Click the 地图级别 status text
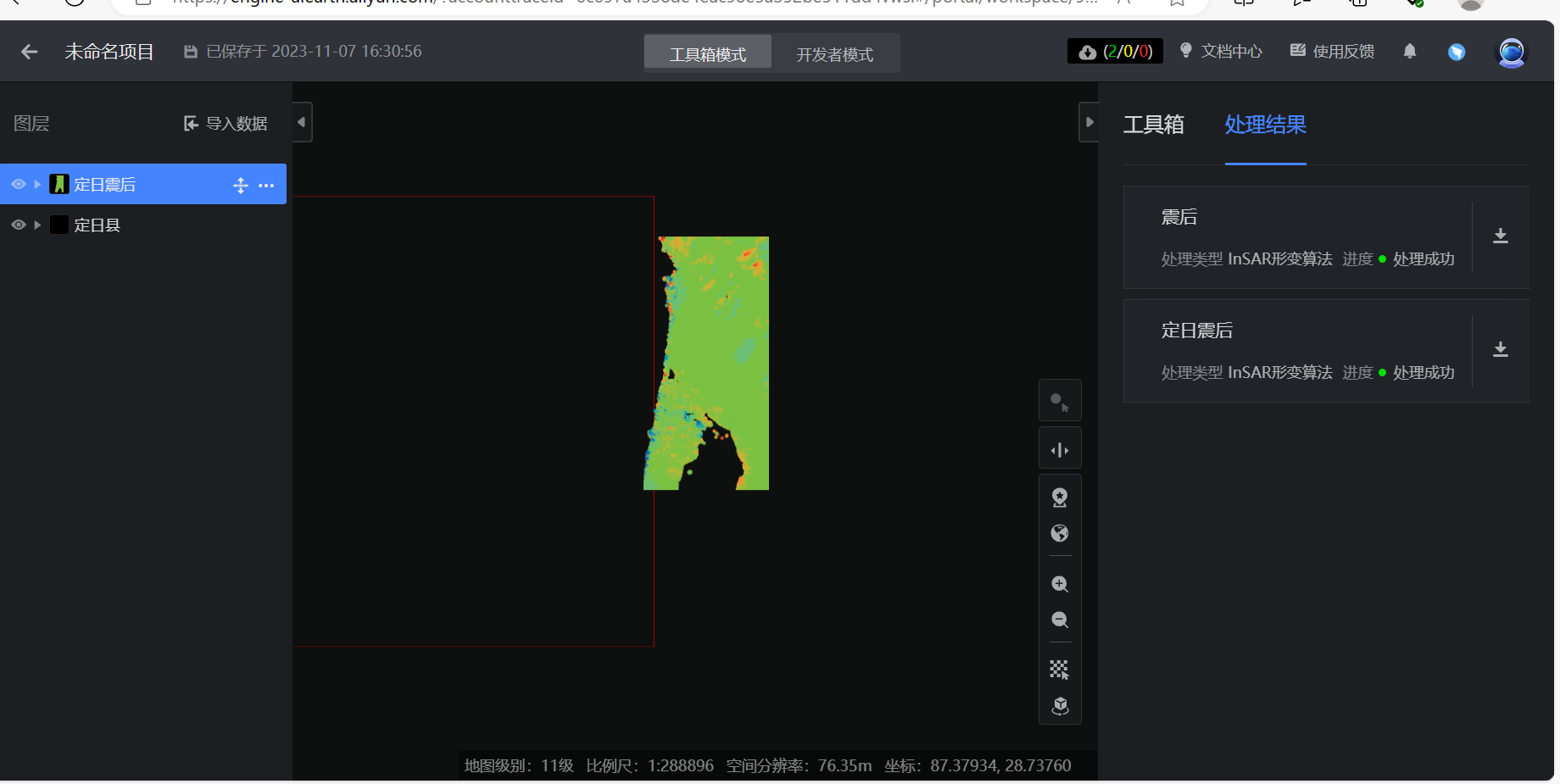This screenshot has height=784, width=1560. pos(519,766)
